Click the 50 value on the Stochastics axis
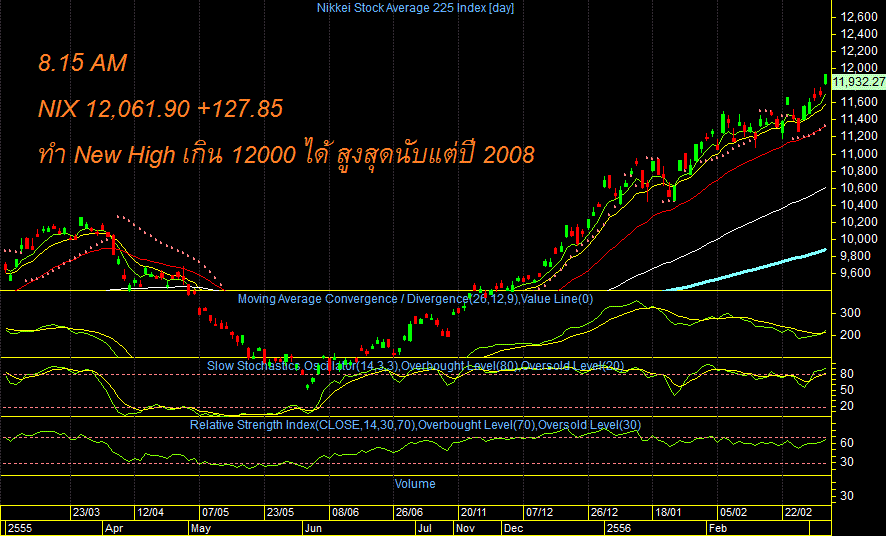Screen dimensions: 886x536 point(847,390)
